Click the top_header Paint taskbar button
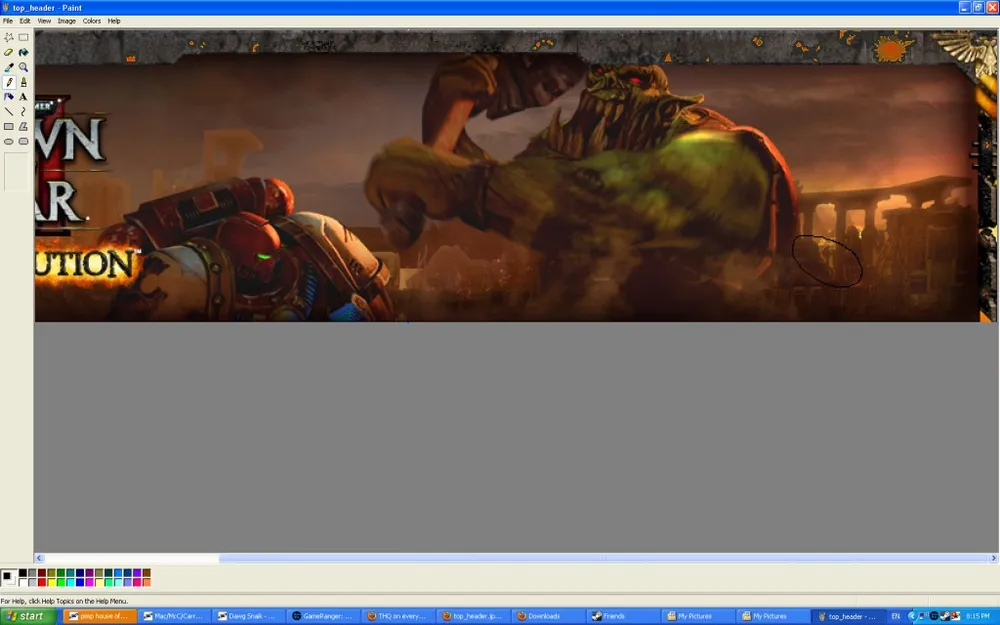1000x625 pixels. [848, 616]
